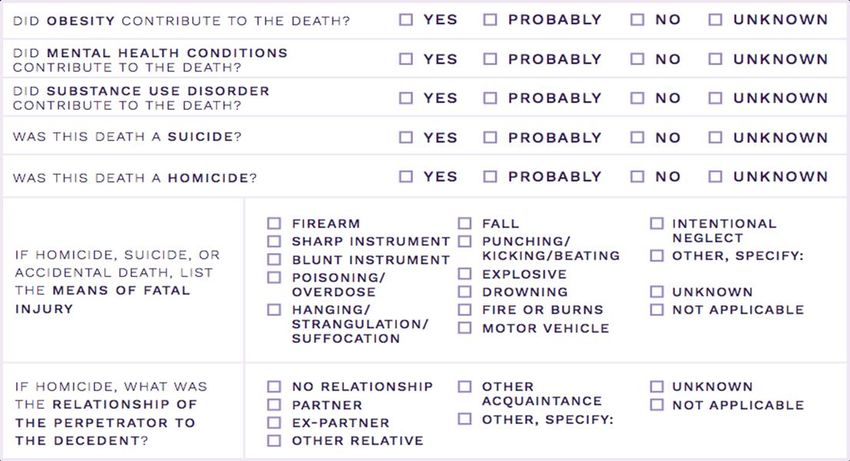Check YES for obesity contributing to death
This screenshot has width=850, height=461.
[x=405, y=20]
